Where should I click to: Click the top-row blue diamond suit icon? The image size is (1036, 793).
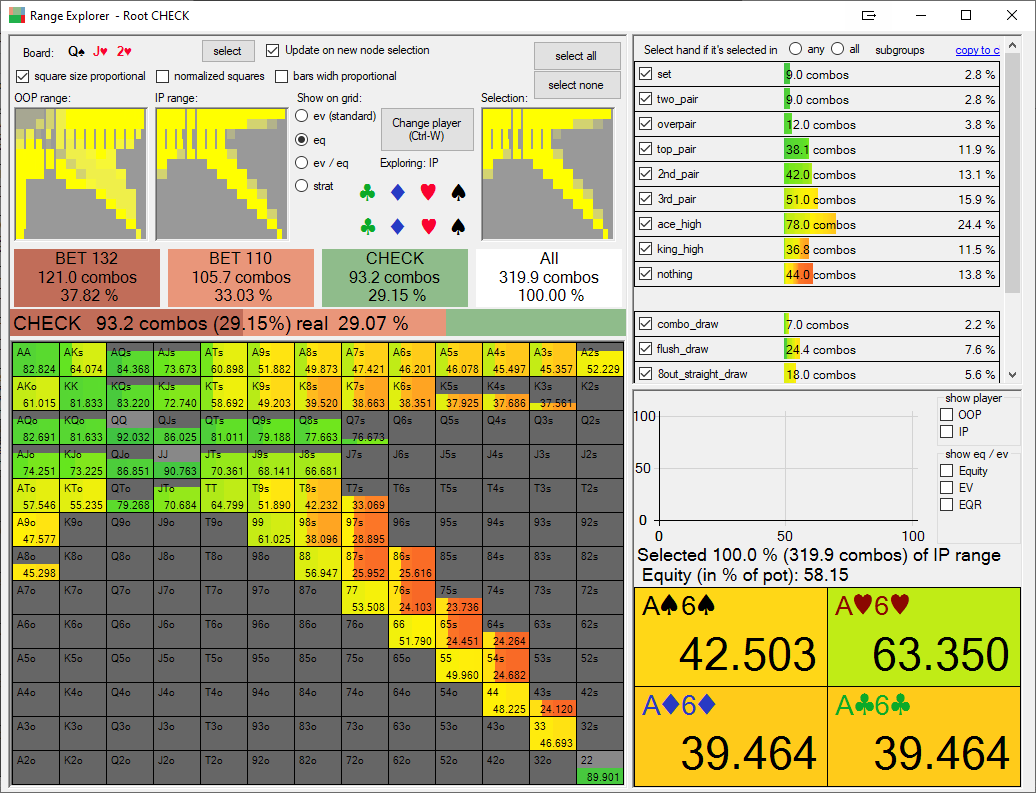pyautogui.click(x=398, y=192)
